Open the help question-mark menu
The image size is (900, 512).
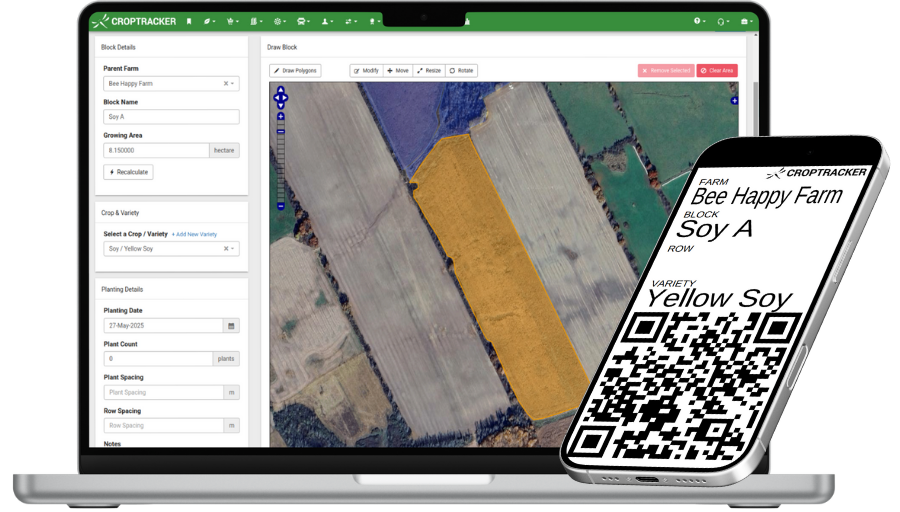(x=699, y=21)
